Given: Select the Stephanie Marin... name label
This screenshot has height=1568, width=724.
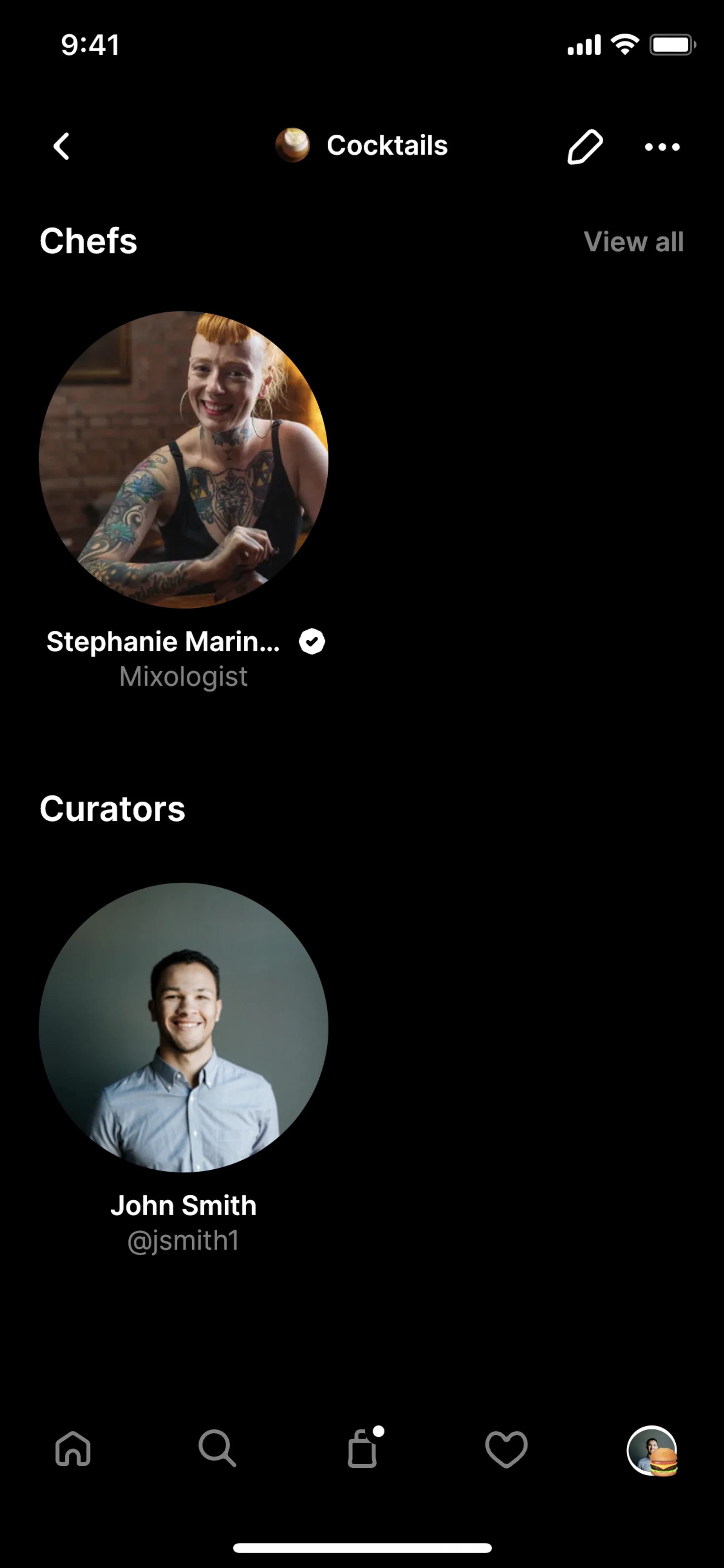Looking at the screenshot, I should tap(163, 642).
